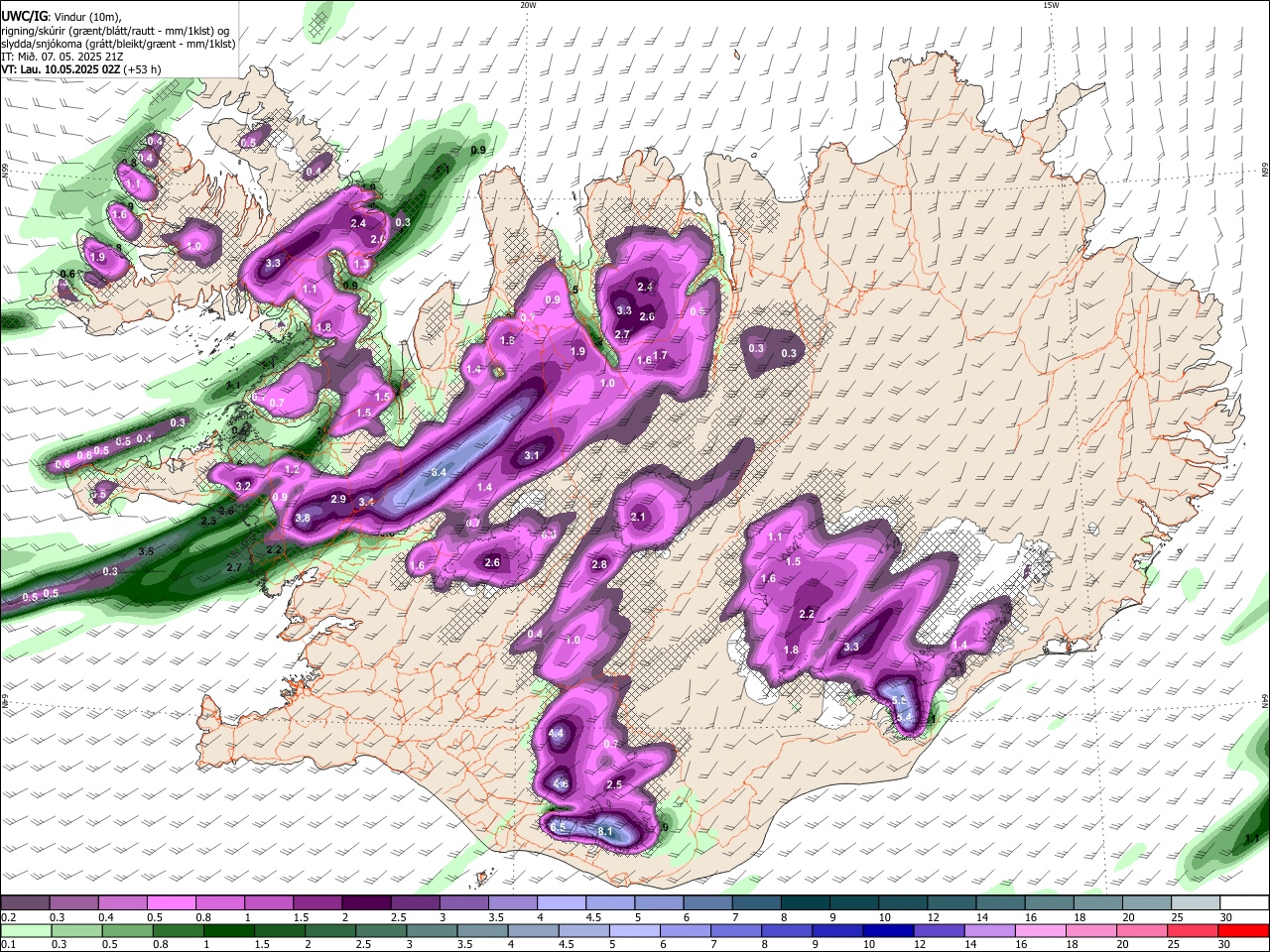
Task: Pick the bright red swatch at legend end
Action: [x=1243, y=930]
